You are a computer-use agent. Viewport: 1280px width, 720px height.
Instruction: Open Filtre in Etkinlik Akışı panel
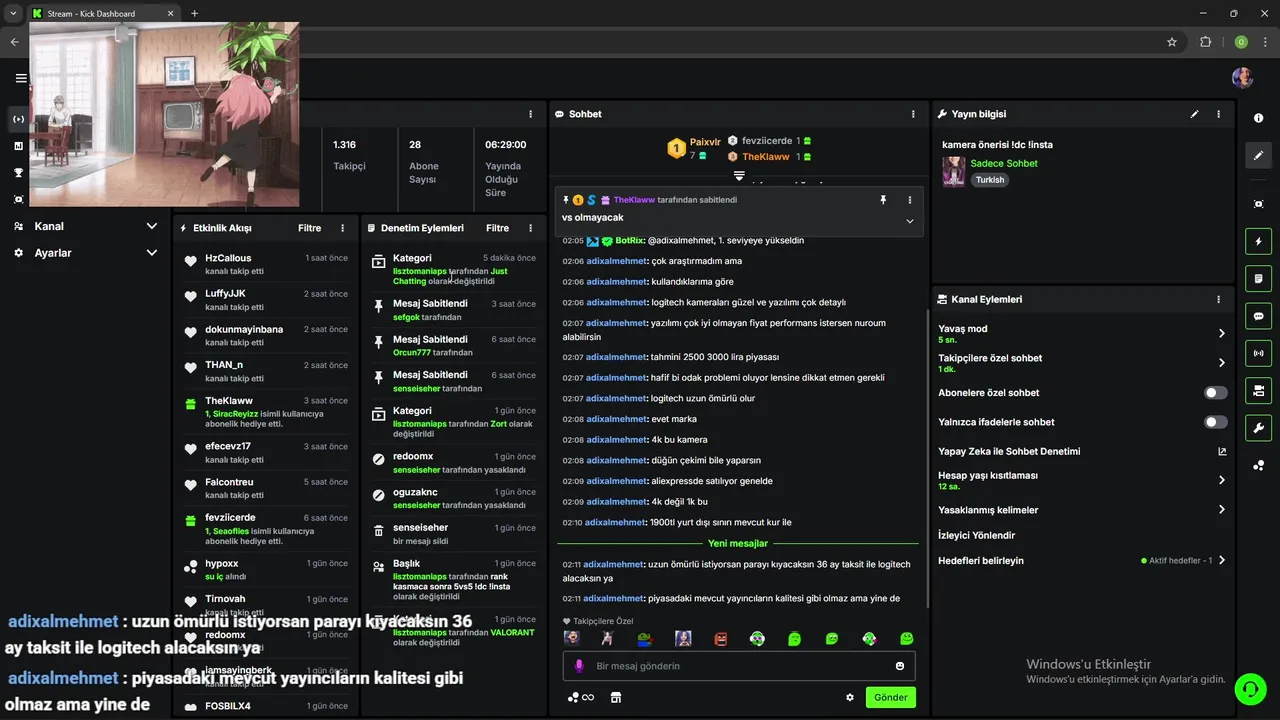(x=309, y=228)
